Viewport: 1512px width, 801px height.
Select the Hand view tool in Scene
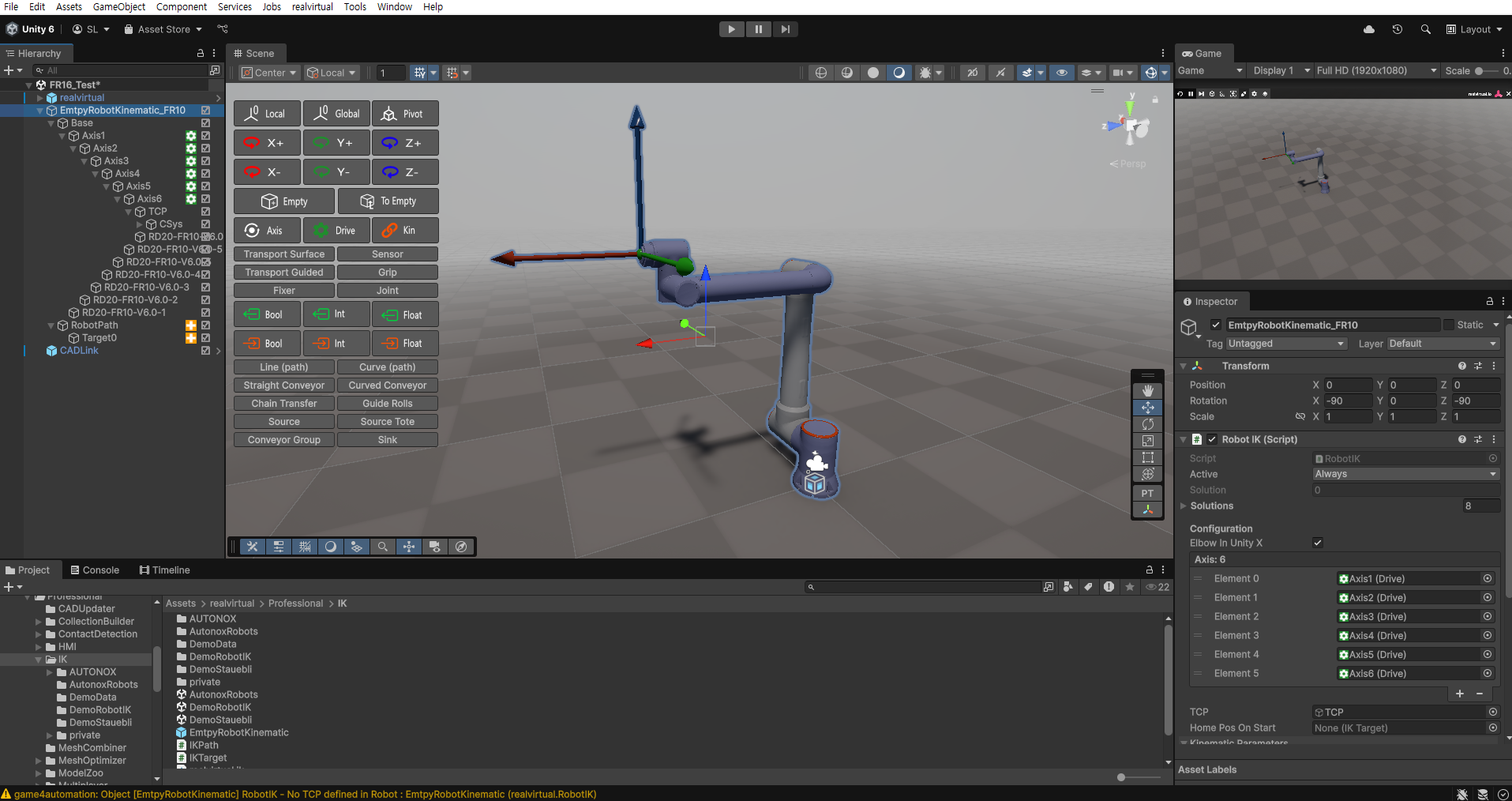[x=1147, y=390]
